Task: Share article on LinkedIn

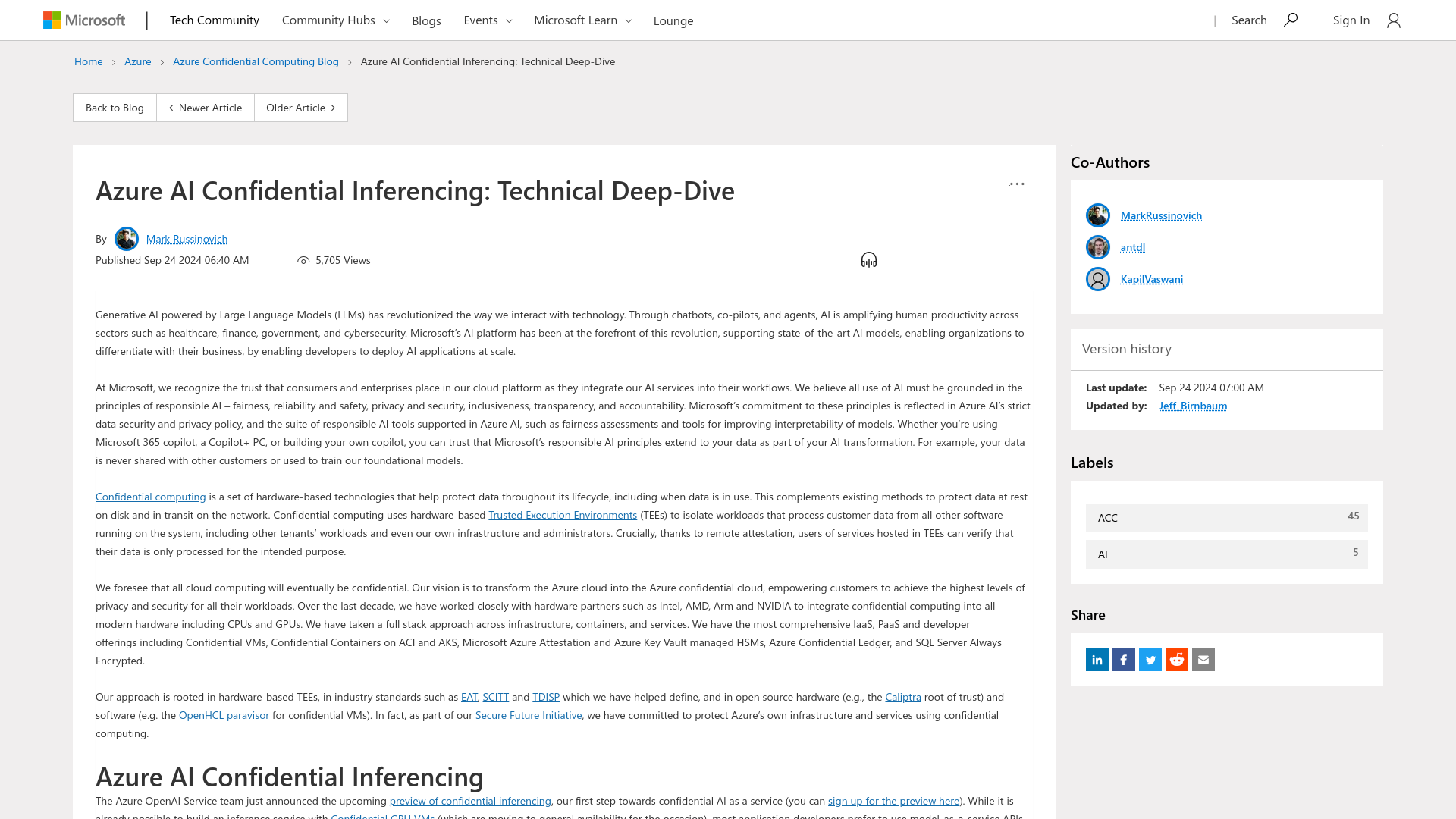Action: (1097, 660)
